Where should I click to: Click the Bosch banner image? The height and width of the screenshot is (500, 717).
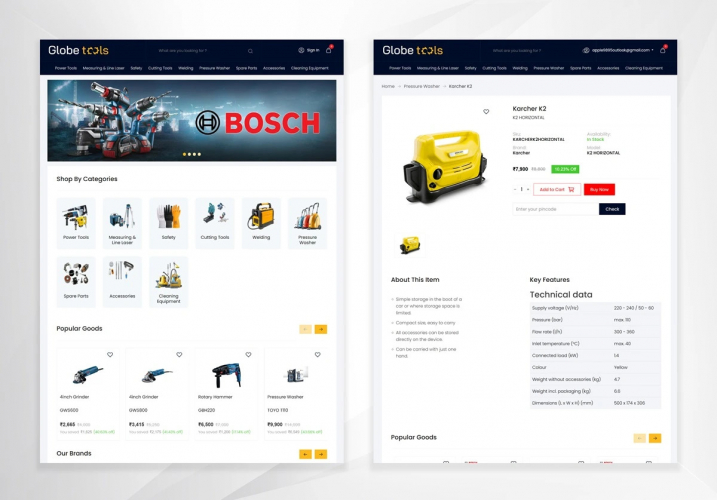[x=192, y=121]
